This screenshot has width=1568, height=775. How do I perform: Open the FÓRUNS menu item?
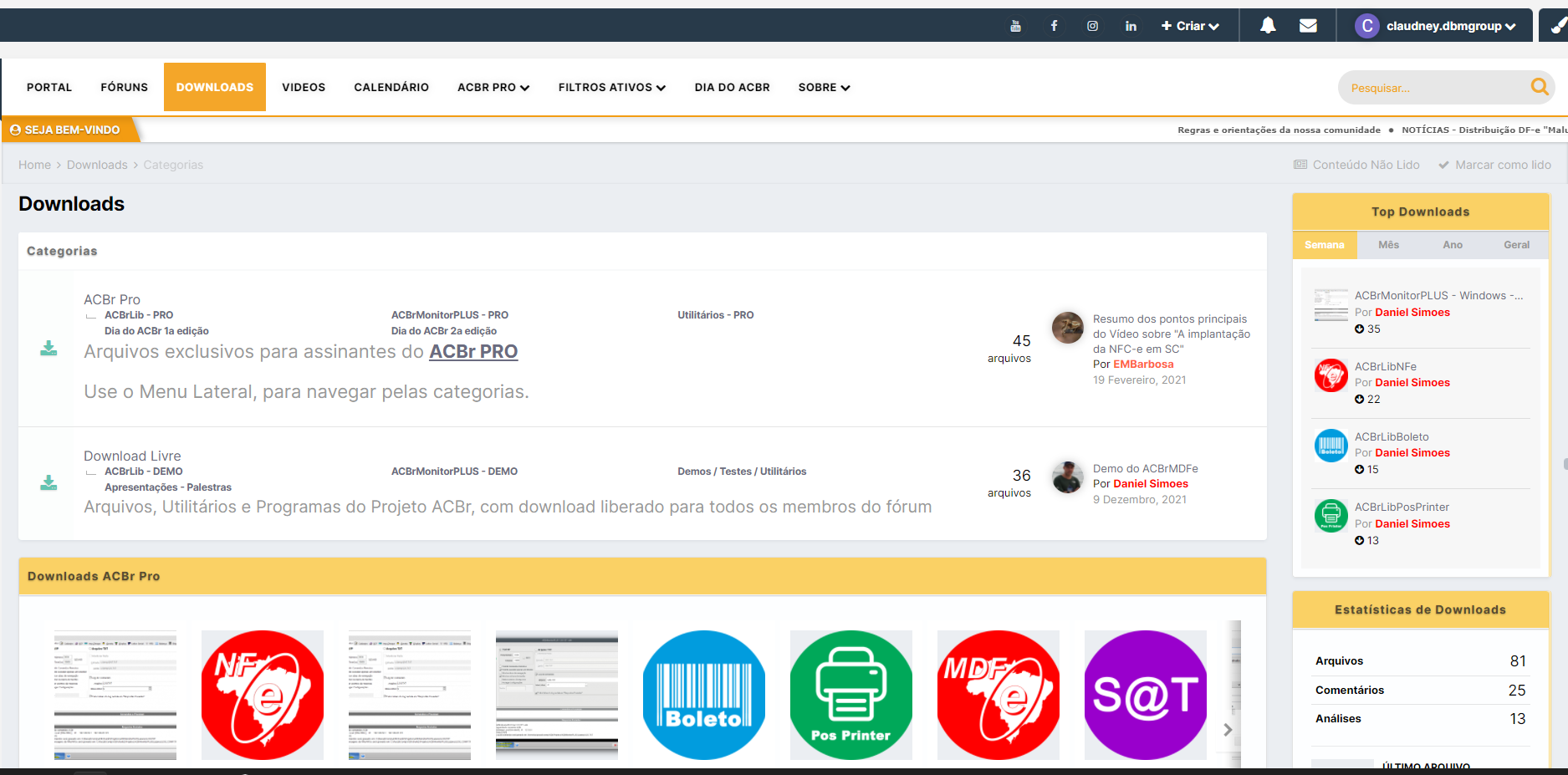125,87
